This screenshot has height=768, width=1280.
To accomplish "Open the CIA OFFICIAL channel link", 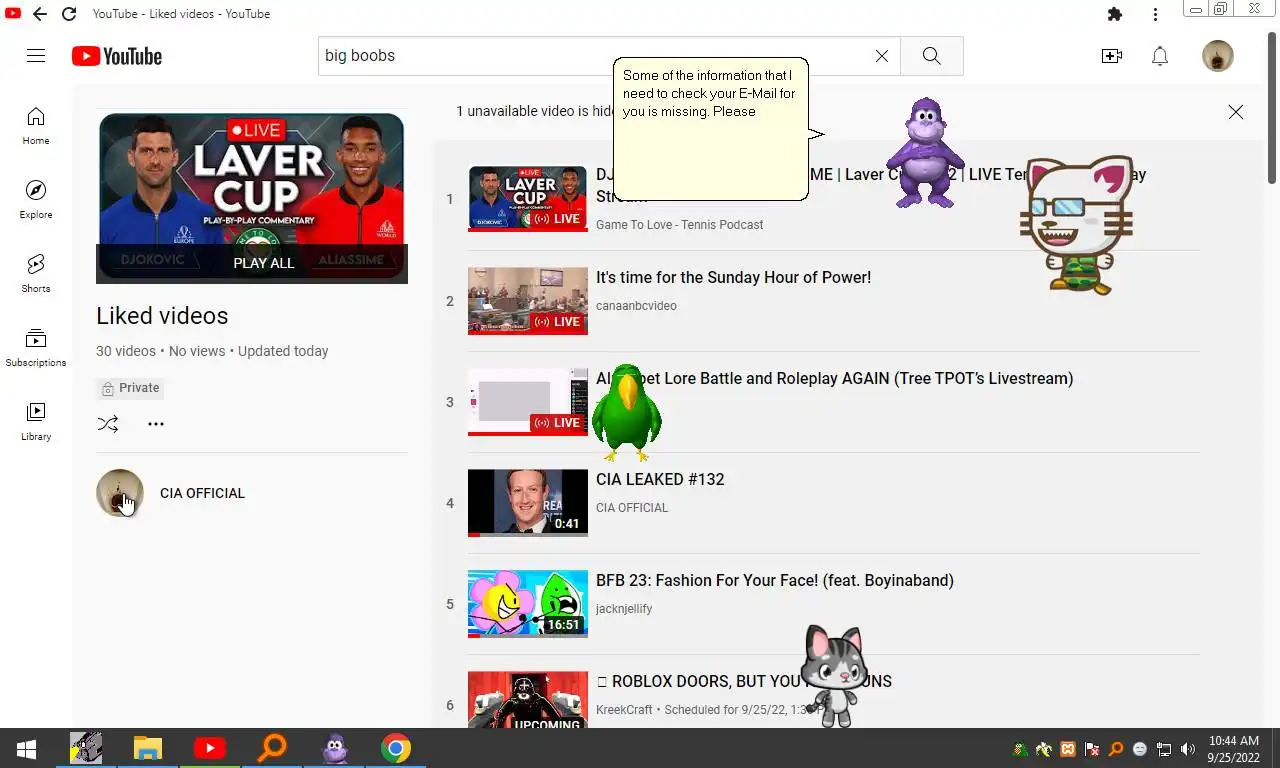I will [202, 493].
